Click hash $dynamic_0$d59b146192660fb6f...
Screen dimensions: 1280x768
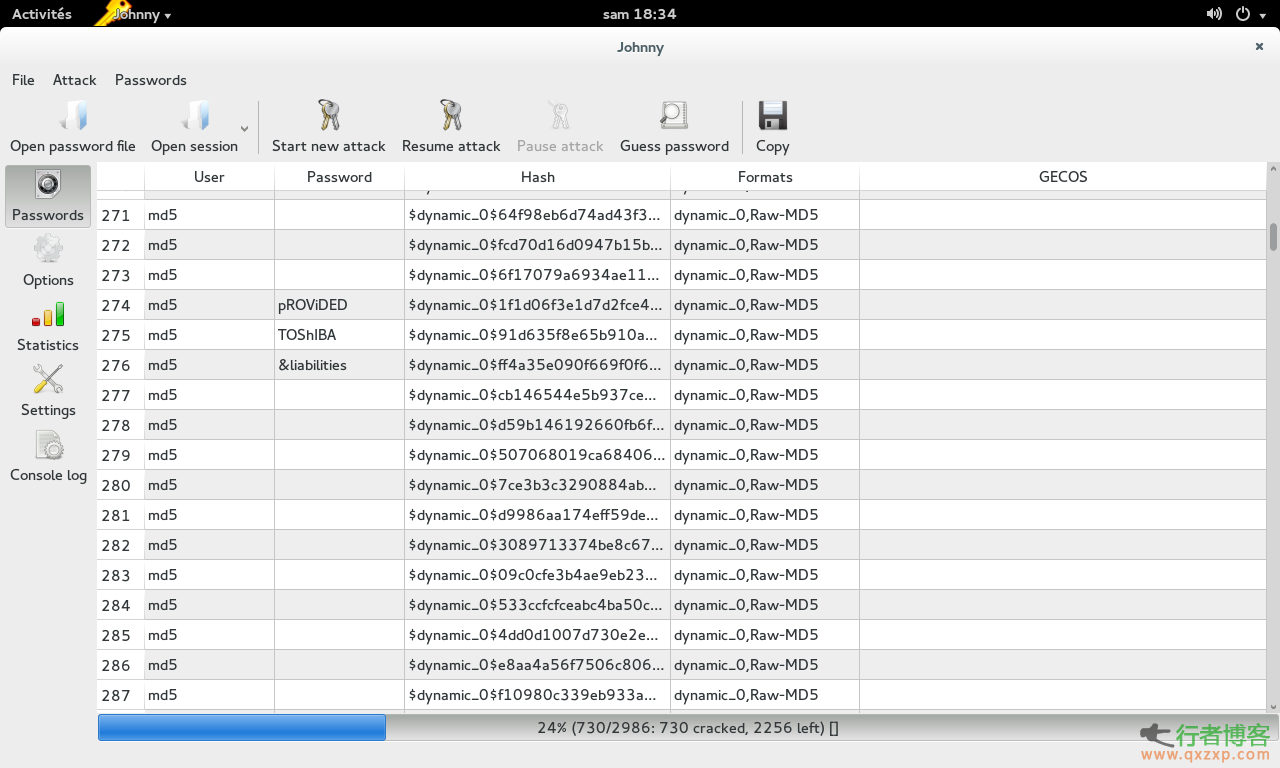tap(537, 425)
